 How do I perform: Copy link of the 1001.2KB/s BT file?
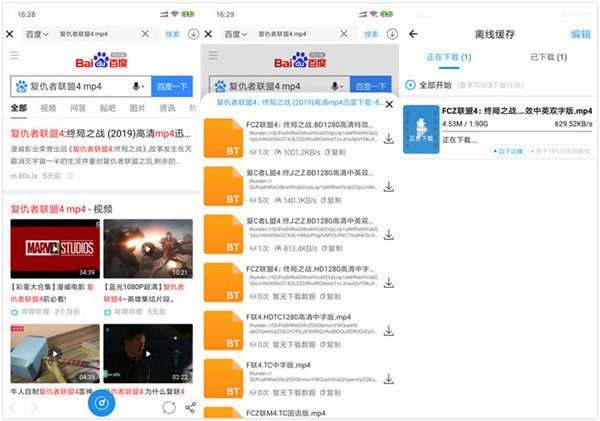[335, 152]
